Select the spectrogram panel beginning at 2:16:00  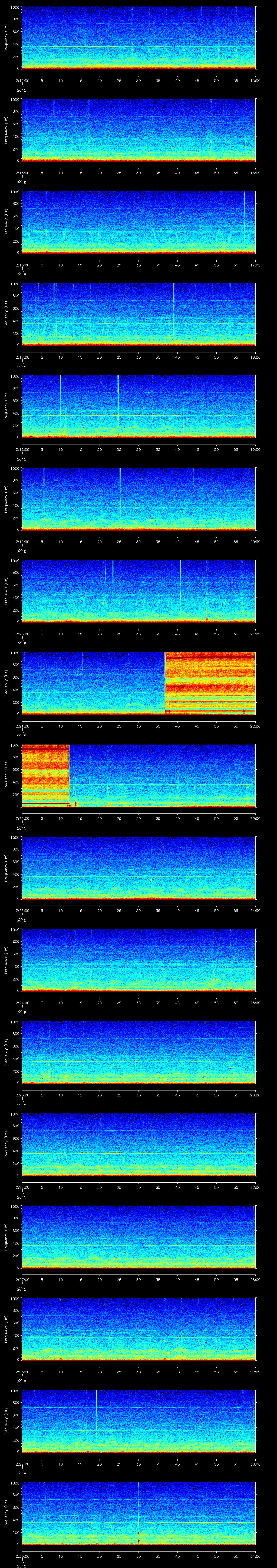click(139, 222)
